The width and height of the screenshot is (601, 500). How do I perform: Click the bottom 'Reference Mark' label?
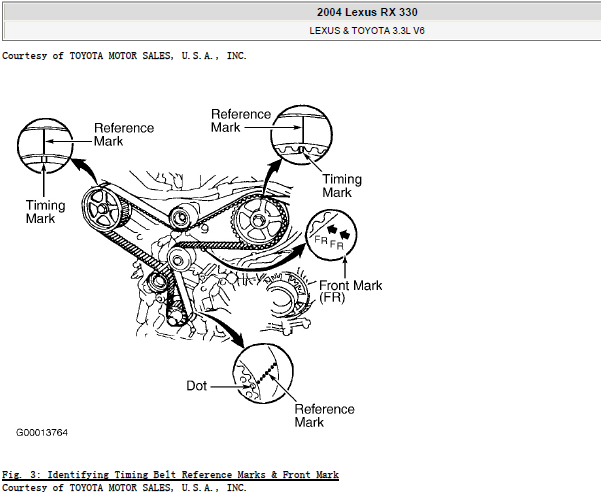(x=324, y=415)
